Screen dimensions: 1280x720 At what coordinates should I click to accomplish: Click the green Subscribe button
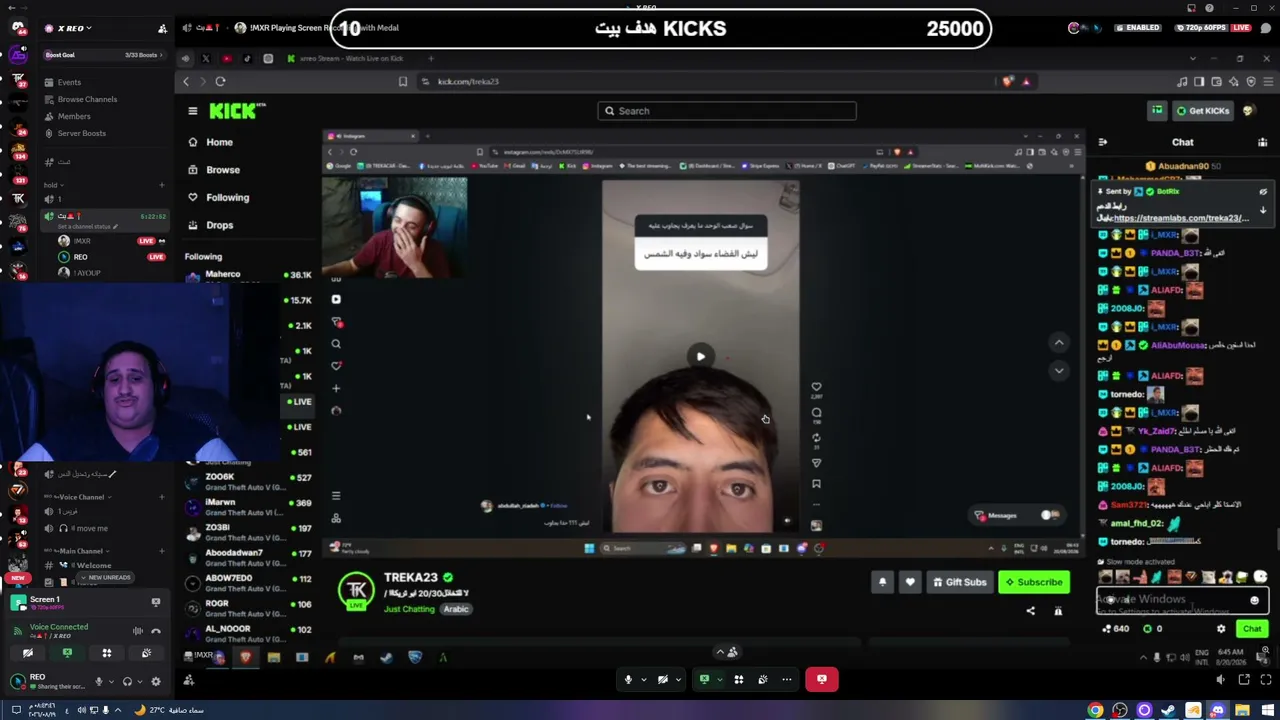(x=1034, y=582)
